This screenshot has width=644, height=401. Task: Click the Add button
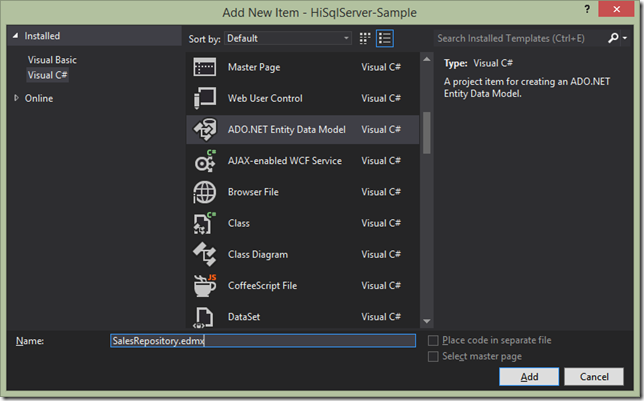click(x=529, y=377)
